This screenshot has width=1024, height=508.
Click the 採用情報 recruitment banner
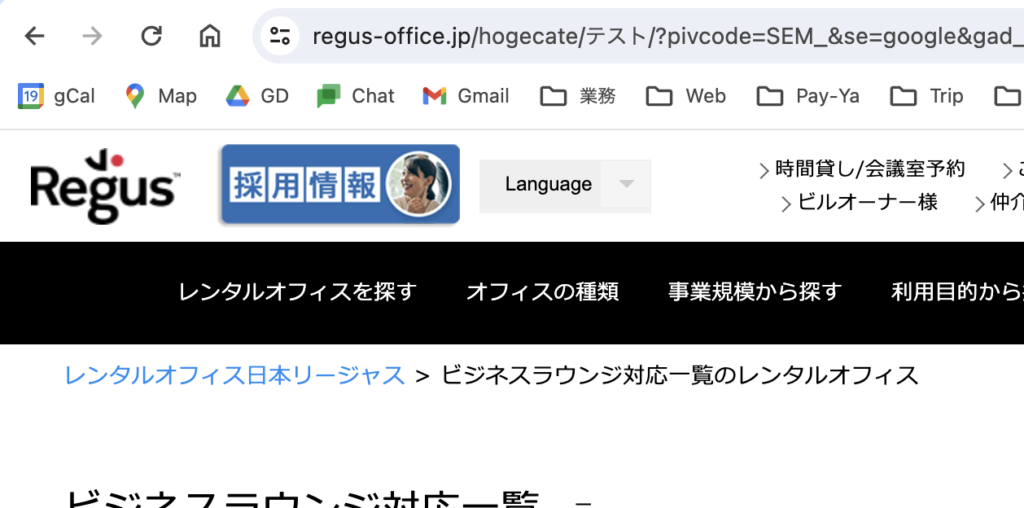coord(339,184)
